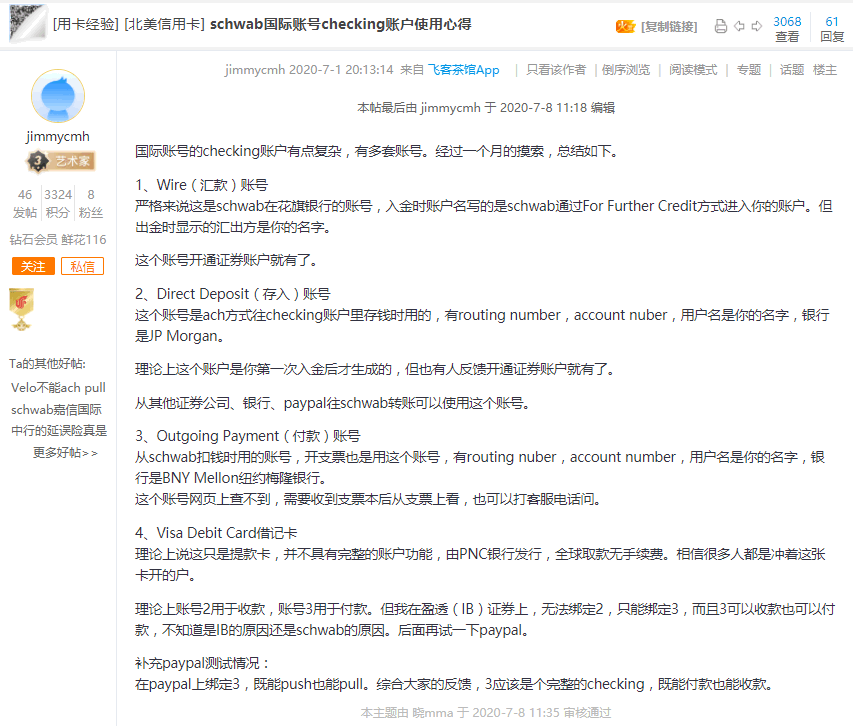Click the last-edited notice line
853x726 pixels.
point(486,108)
